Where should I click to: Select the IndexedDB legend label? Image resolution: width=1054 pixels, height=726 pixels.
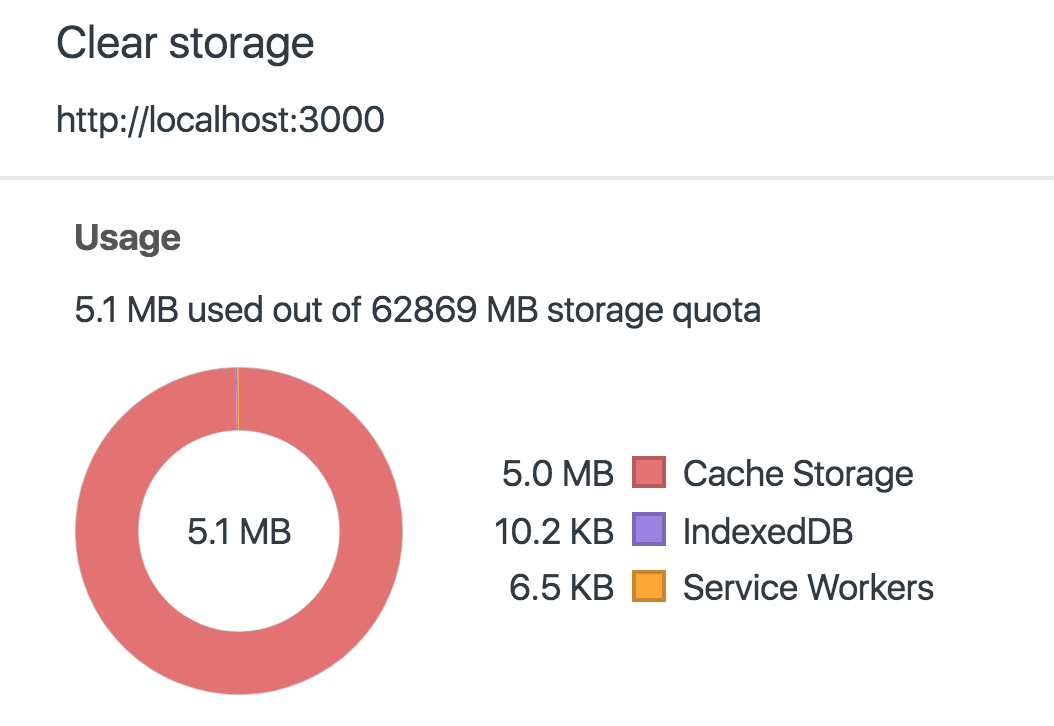click(x=768, y=531)
